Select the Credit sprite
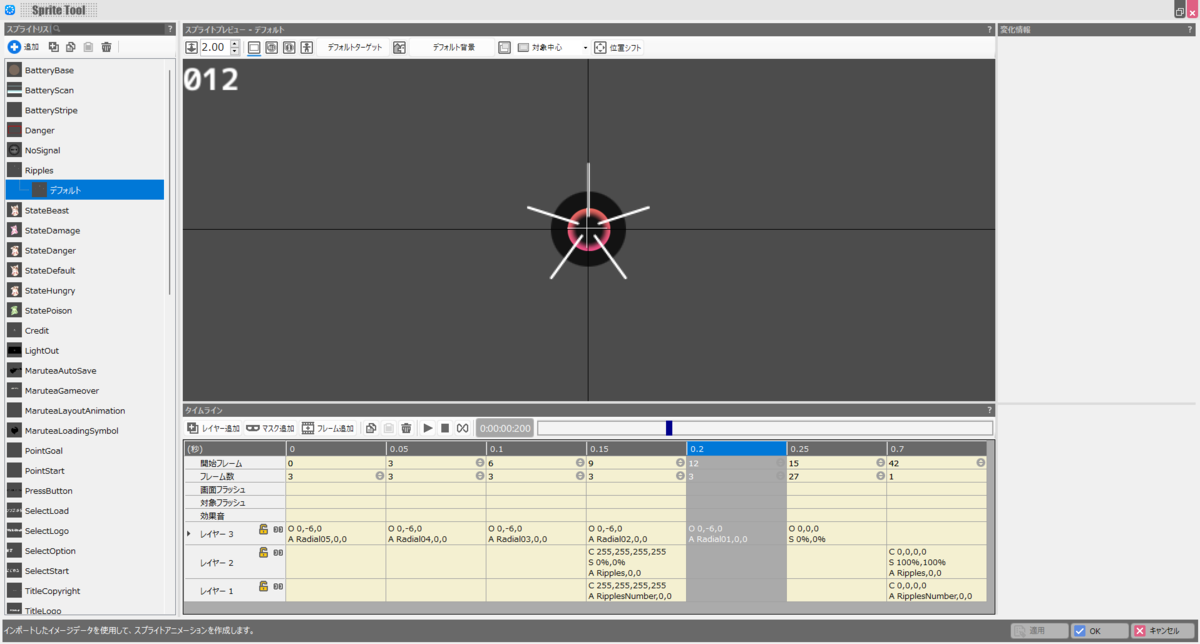This screenshot has width=1200, height=644. (x=84, y=330)
